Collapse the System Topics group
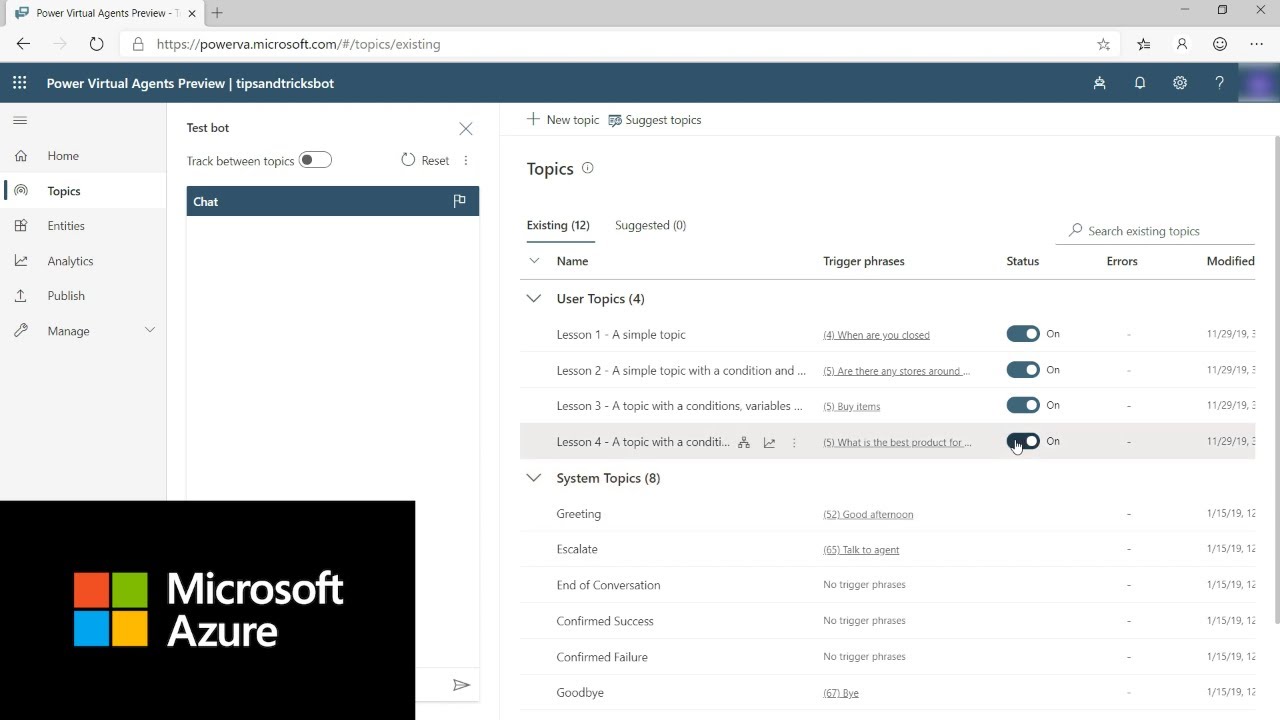This screenshot has width=1280, height=720. click(x=534, y=478)
